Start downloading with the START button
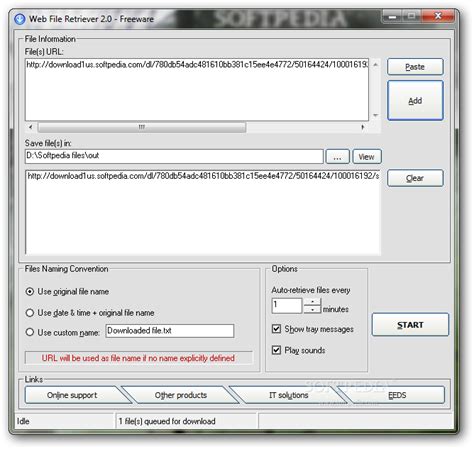The width and height of the screenshot is (474, 449). [410, 325]
